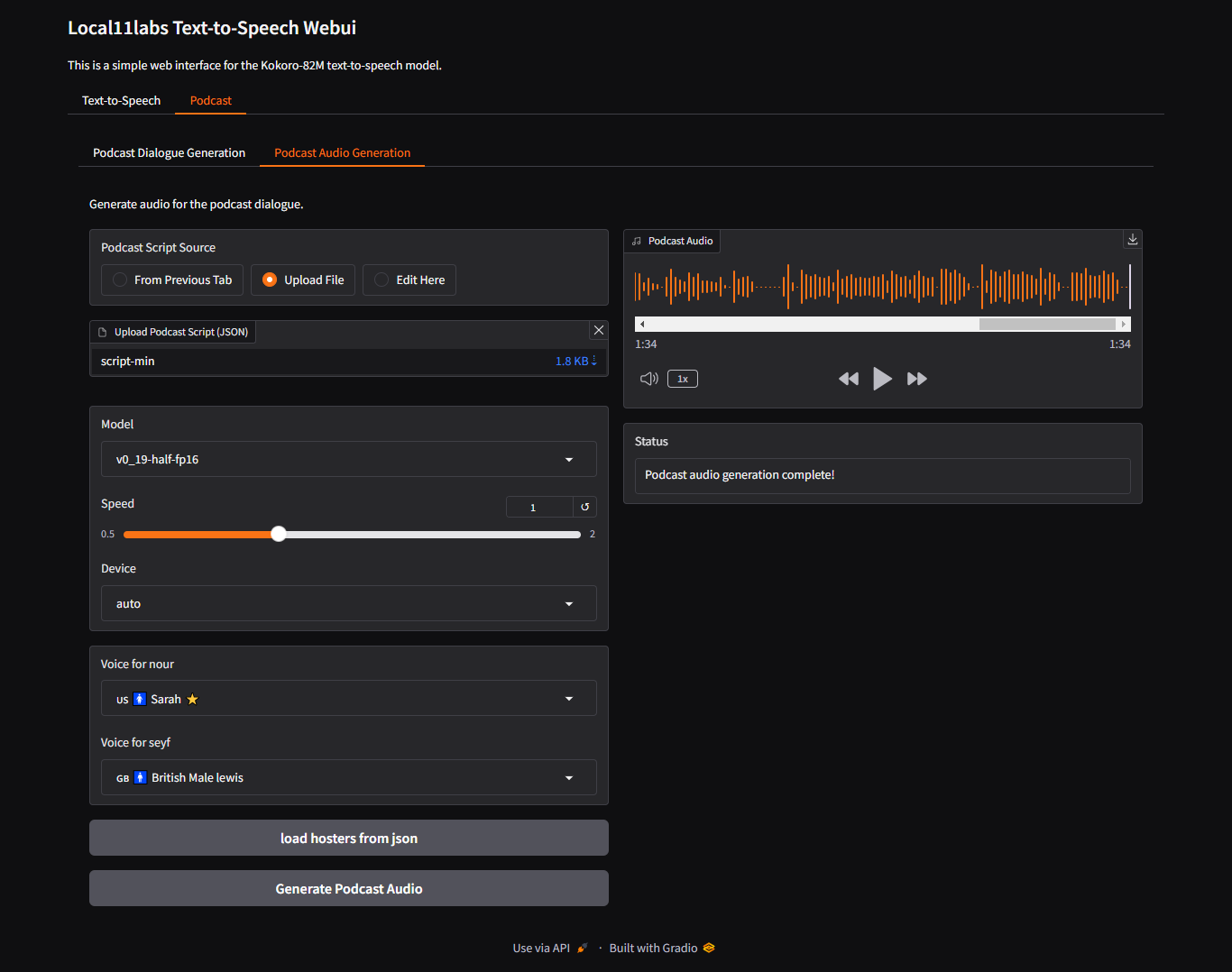
Task: Click the Status text box
Action: click(883, 475)
